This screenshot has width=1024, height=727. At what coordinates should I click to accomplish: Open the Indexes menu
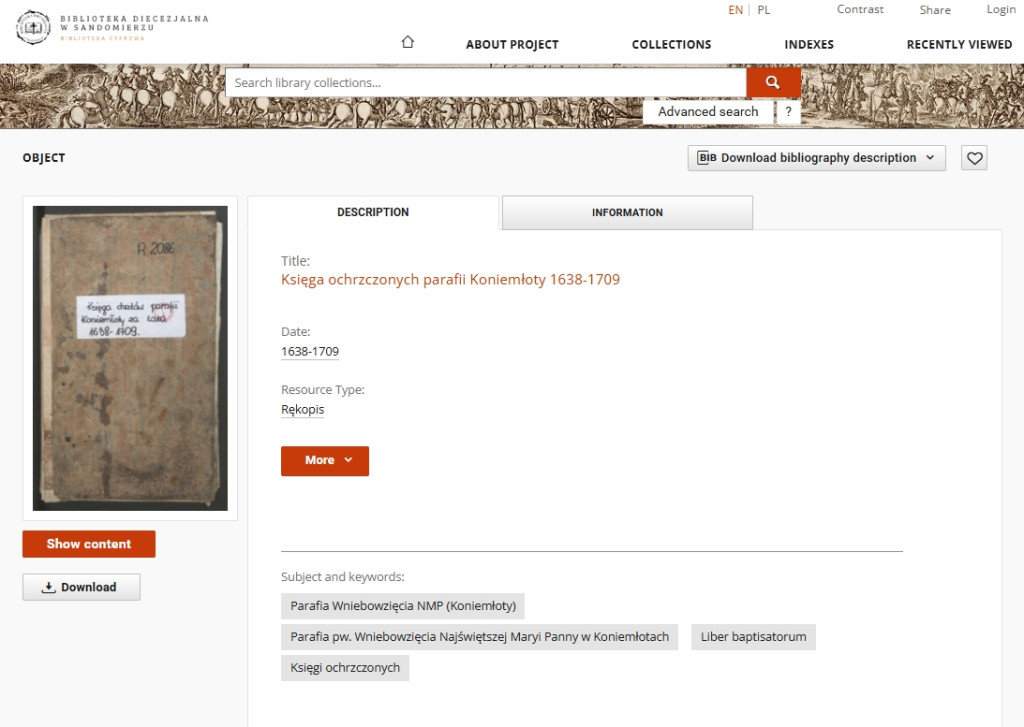pos(809,44)
